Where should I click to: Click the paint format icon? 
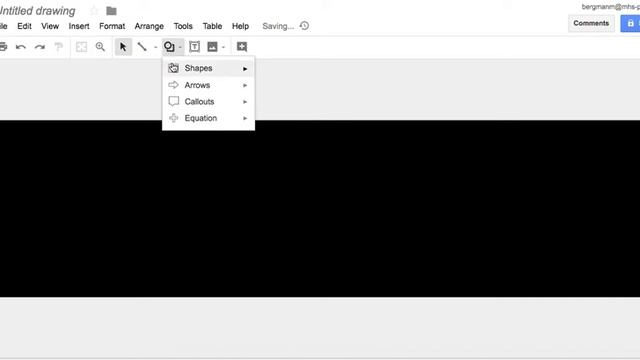(59, 47)
